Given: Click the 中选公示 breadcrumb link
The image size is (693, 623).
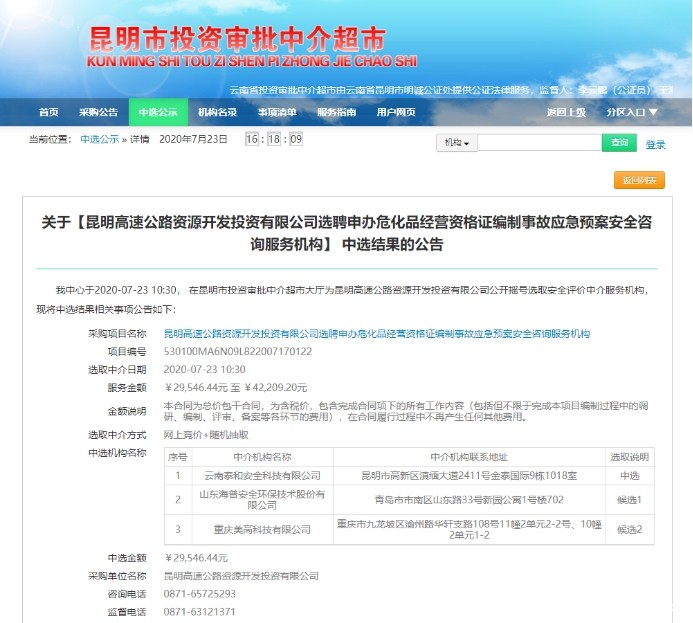Looking at the screenshot, I should pos(99,139).
